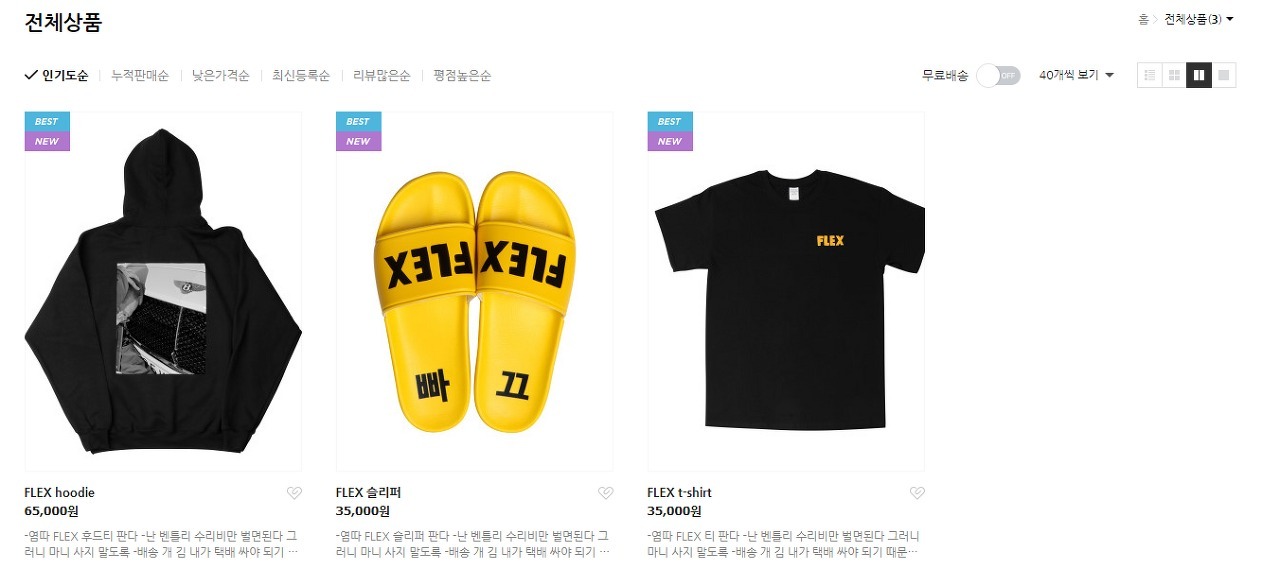Sort by 최신등록순
This screenshot has height=586, width=1280.
coord(301,75)
